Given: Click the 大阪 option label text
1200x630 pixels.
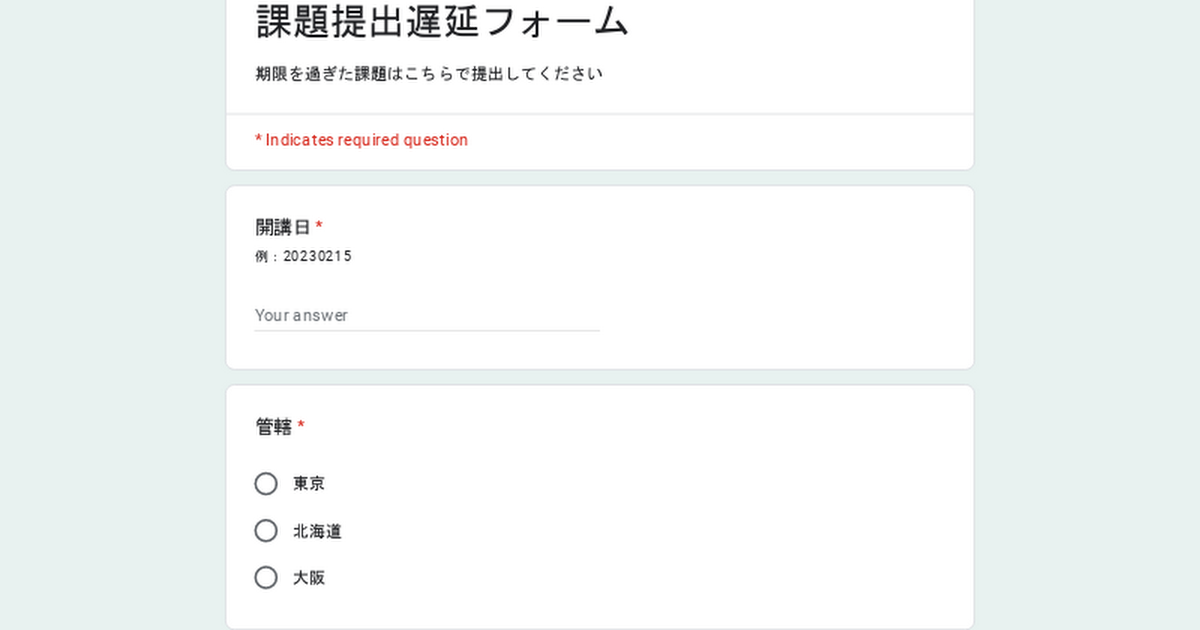Looking at the screenshot, I should coord(308,577).
